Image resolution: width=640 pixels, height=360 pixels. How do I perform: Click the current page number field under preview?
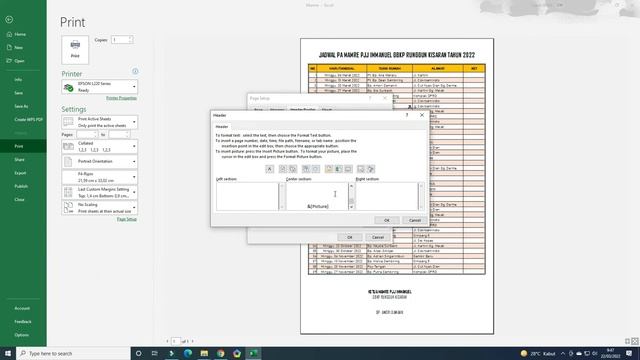176,341
